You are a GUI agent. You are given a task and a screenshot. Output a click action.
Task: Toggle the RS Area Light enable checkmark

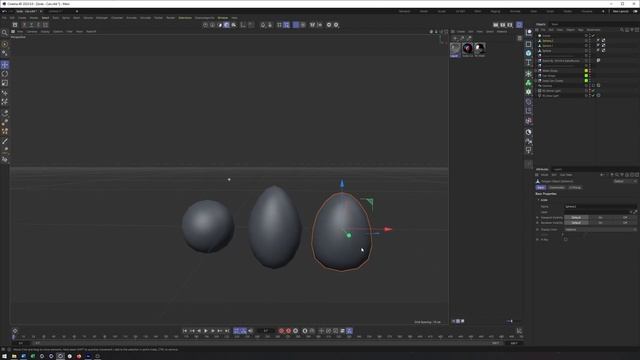click(x=593, y=96)
